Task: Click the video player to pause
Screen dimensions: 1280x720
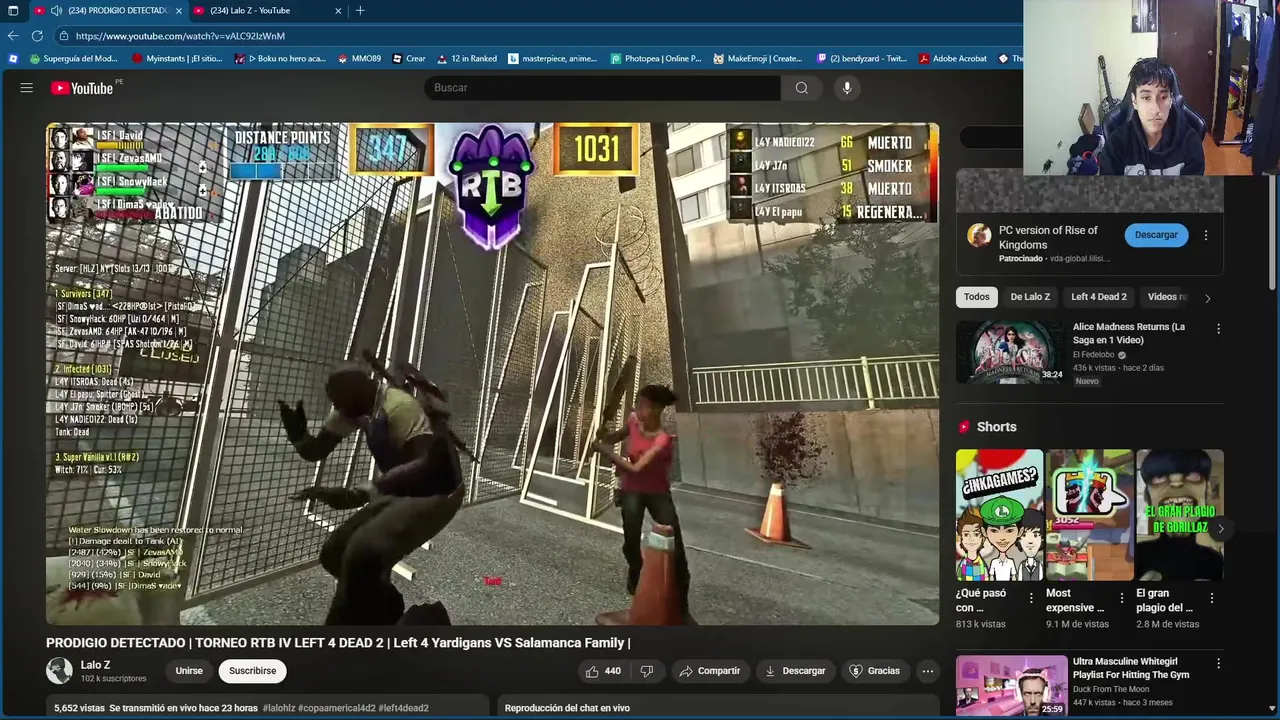Action: tap(492, 374)
